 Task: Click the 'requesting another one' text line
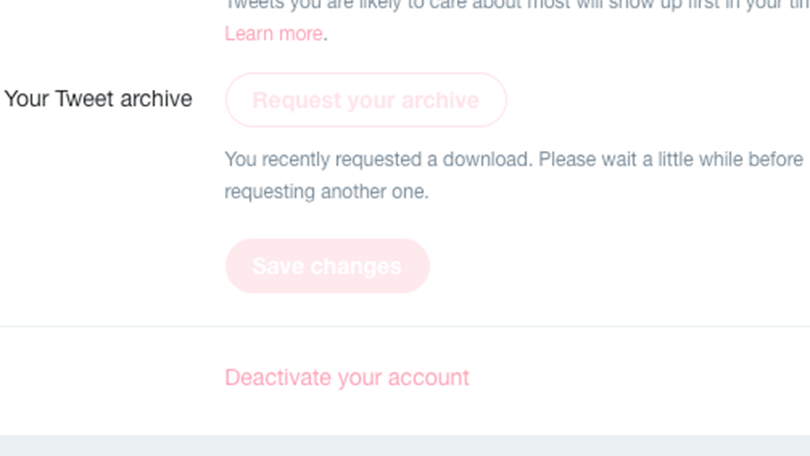tap(326, 192)
